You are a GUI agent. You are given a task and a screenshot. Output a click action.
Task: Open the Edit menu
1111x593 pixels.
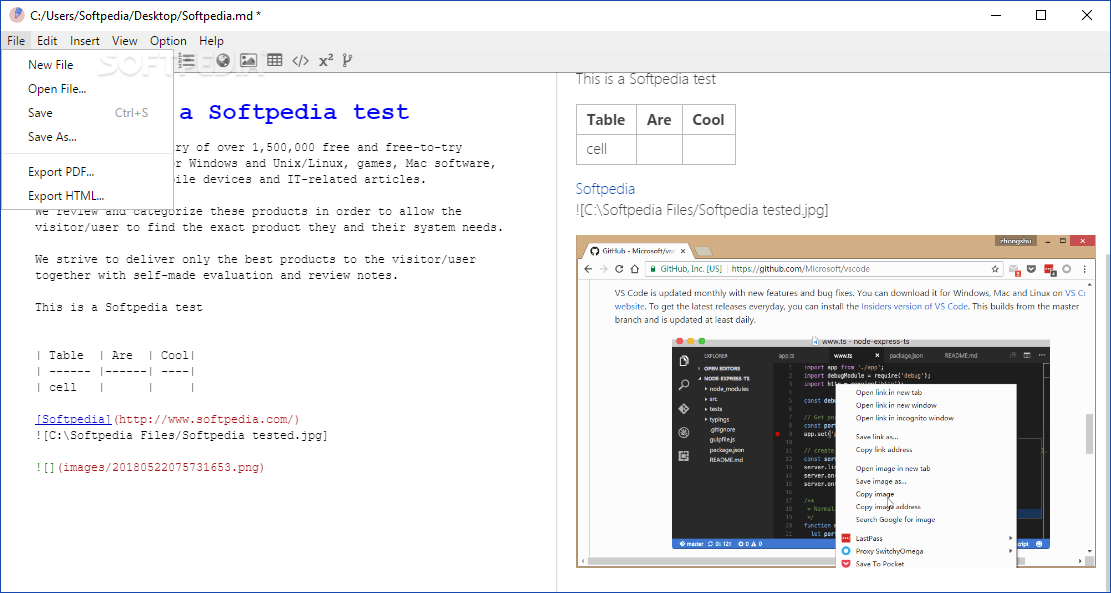coord(47,41)
